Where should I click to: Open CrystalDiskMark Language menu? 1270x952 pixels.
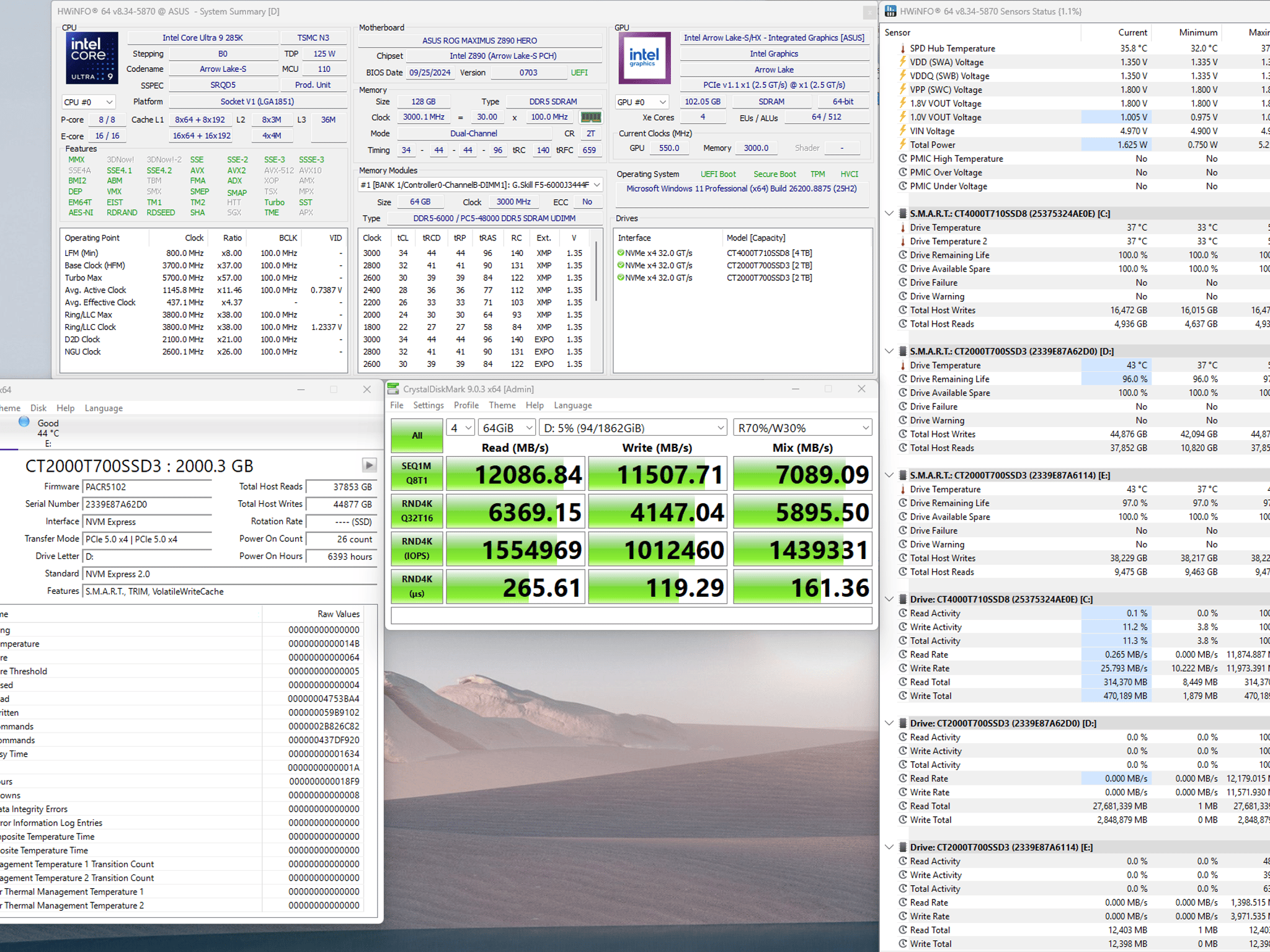[x=573, y=405]
